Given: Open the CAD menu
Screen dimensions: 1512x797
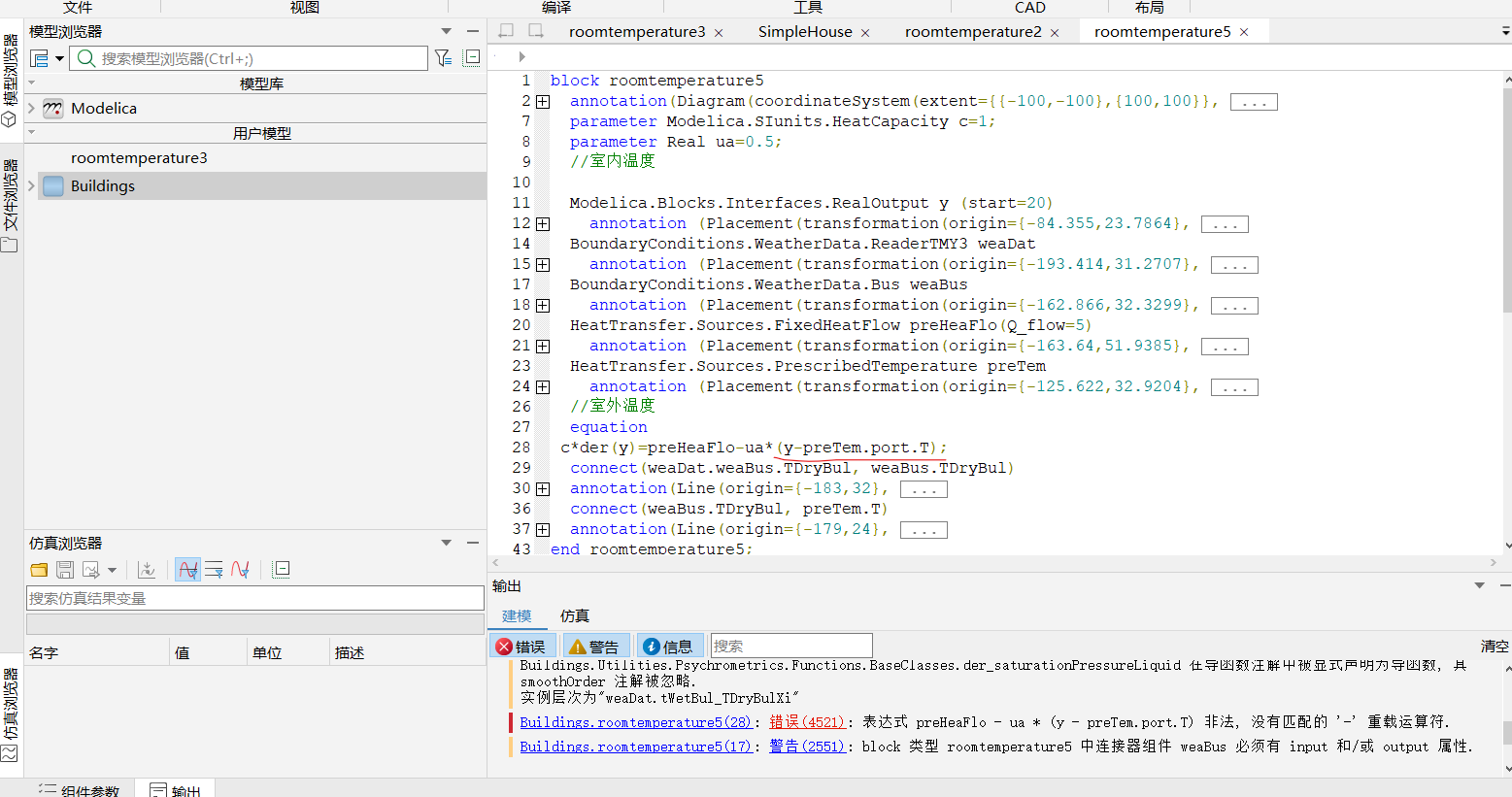Looking at the screenshot, I should click(x=1030, y=7).
